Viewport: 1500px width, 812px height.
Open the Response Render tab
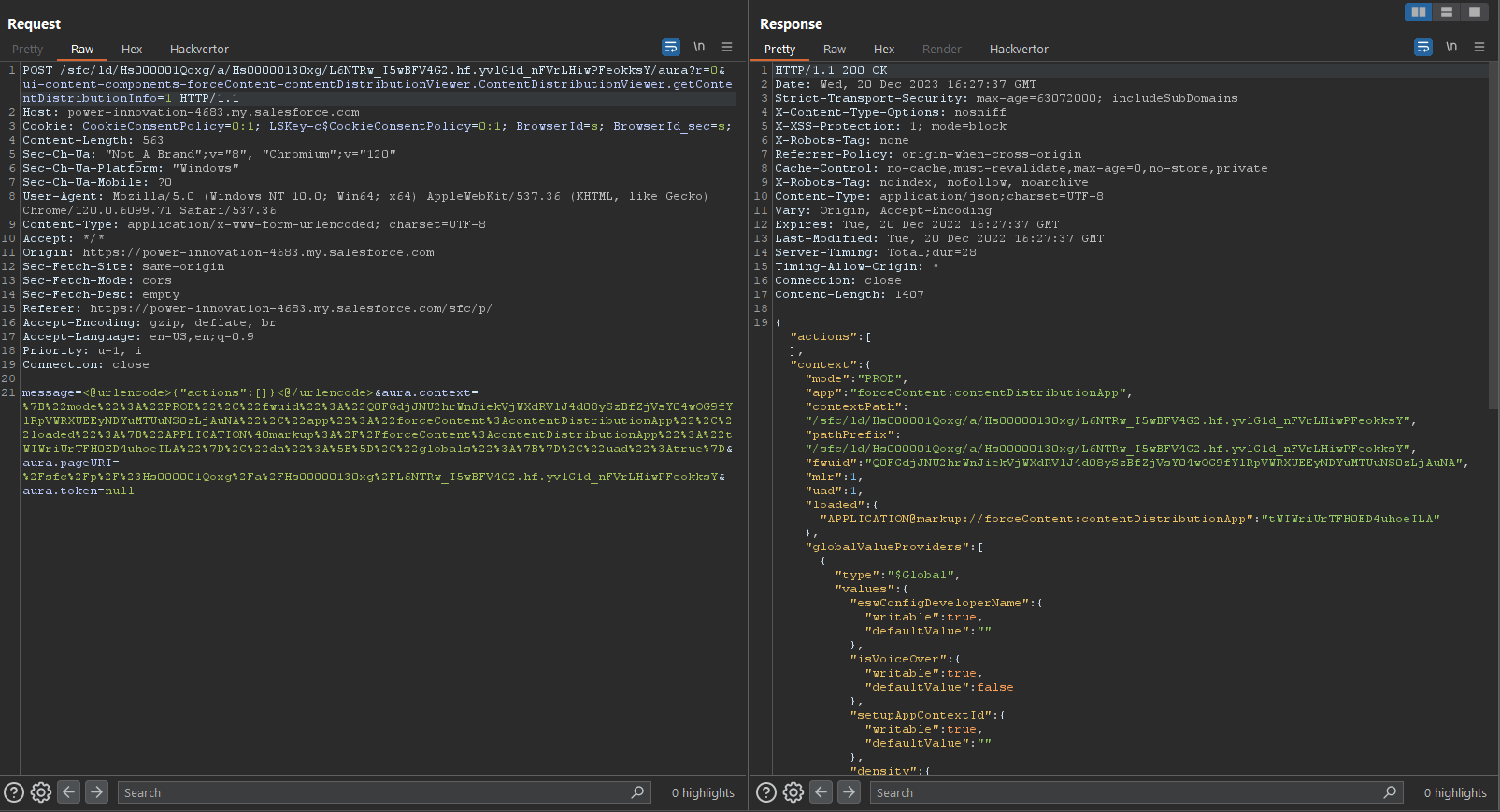click(x=942, y=50)
